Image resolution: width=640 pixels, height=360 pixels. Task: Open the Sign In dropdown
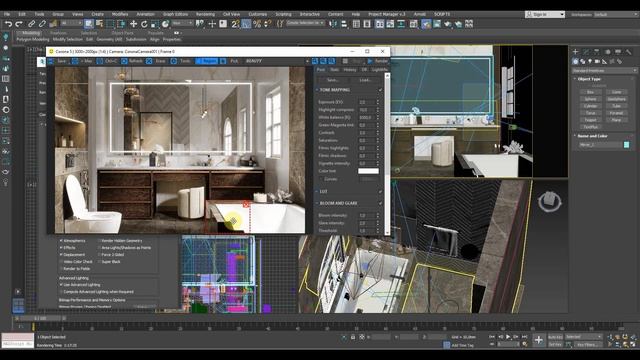coord(545,15)
